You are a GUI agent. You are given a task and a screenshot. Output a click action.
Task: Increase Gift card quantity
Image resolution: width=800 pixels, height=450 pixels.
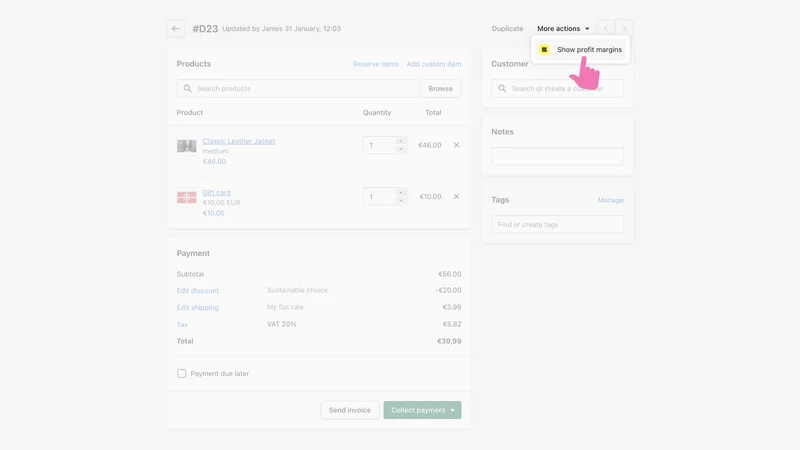(401, 192)
